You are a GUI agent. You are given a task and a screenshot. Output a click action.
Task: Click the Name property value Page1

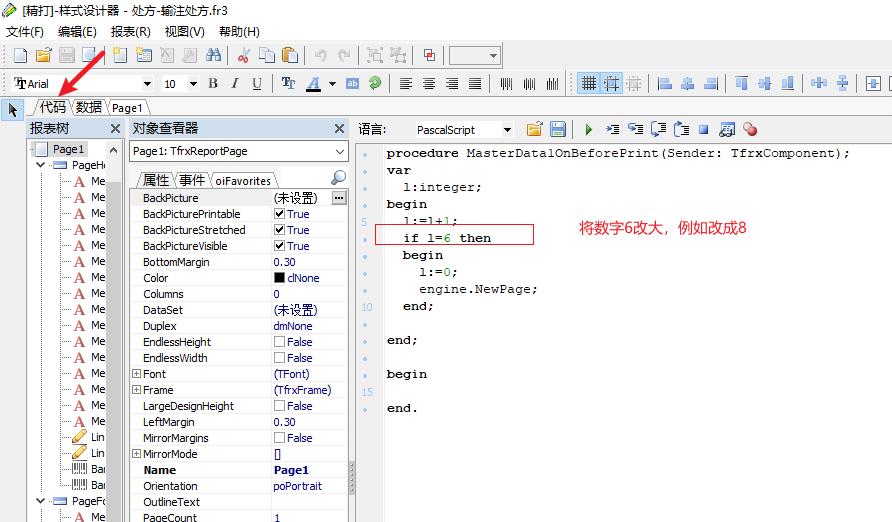click(x=291, y=470)
